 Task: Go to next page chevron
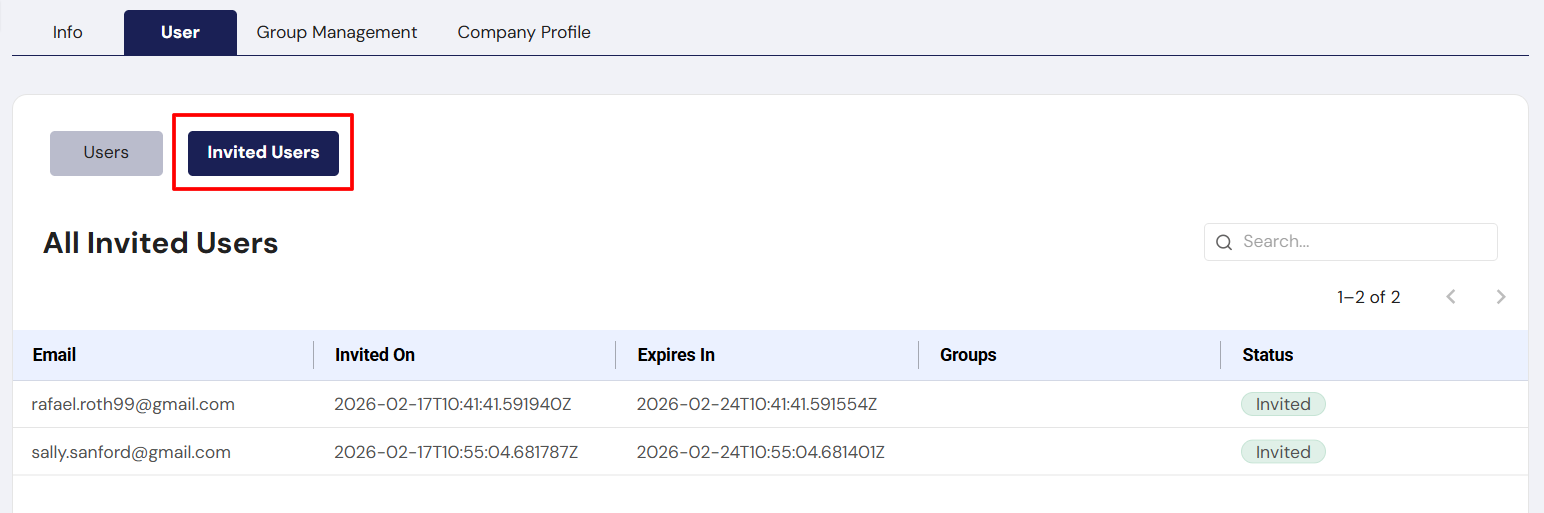click(1500, 297)
